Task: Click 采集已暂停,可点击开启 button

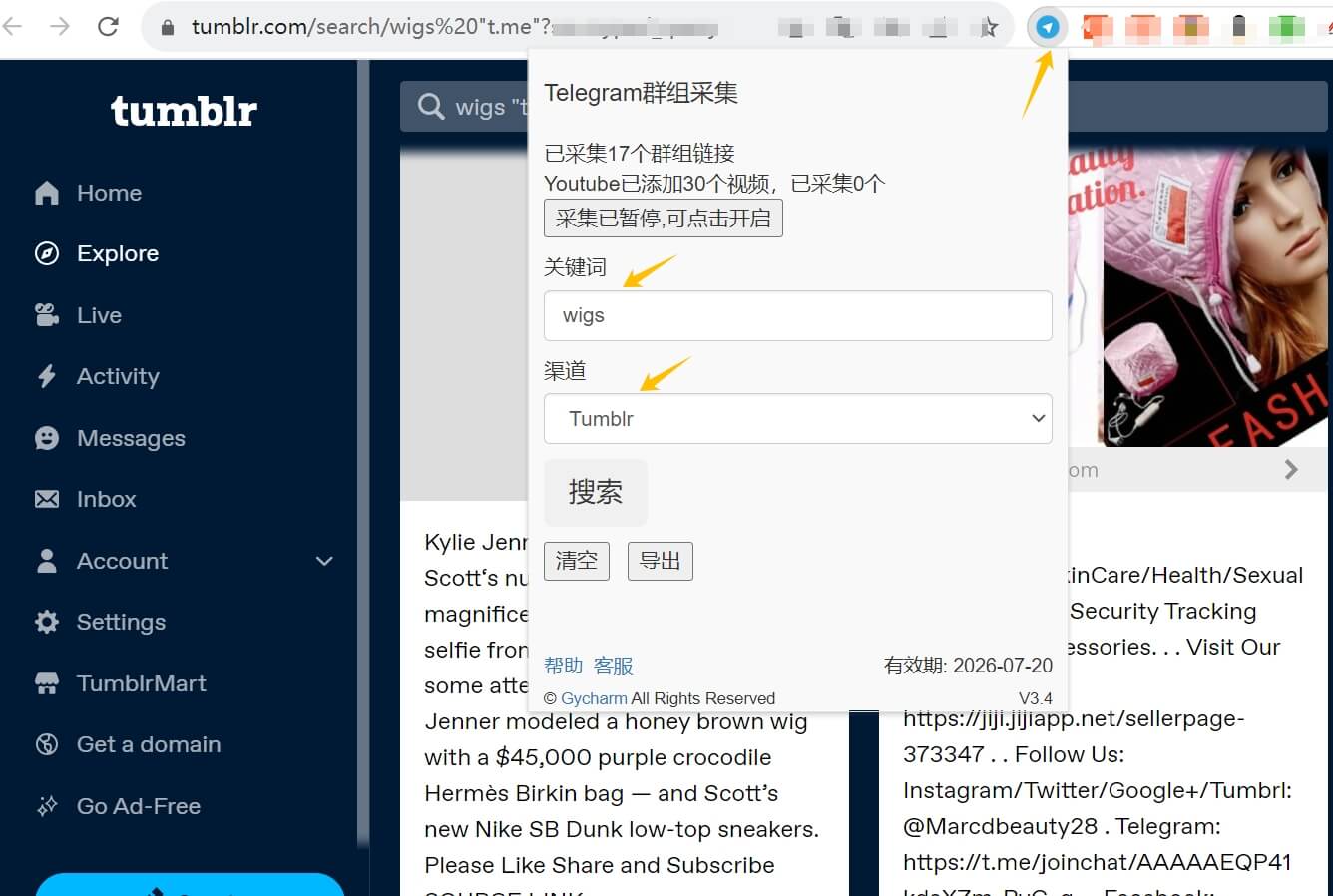Action: pos(664,219)
